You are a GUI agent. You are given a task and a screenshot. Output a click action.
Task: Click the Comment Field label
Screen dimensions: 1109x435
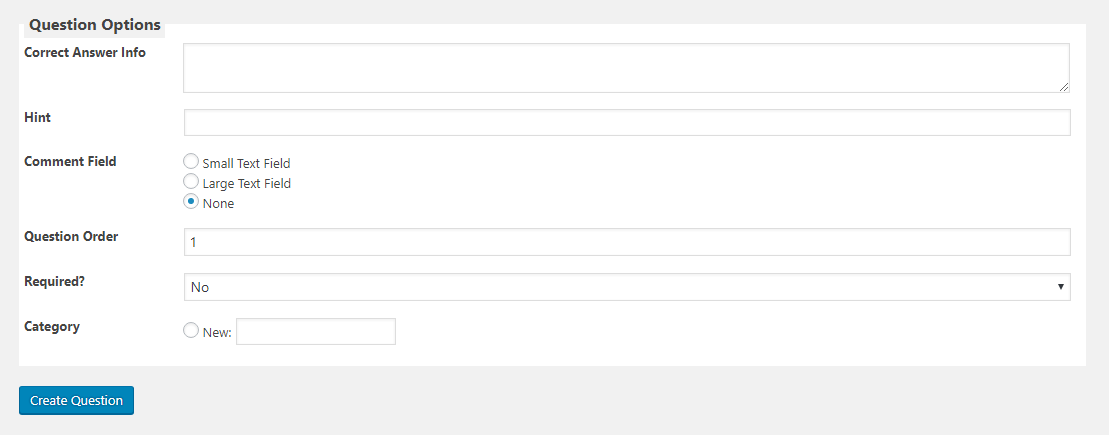pos(70,161)
